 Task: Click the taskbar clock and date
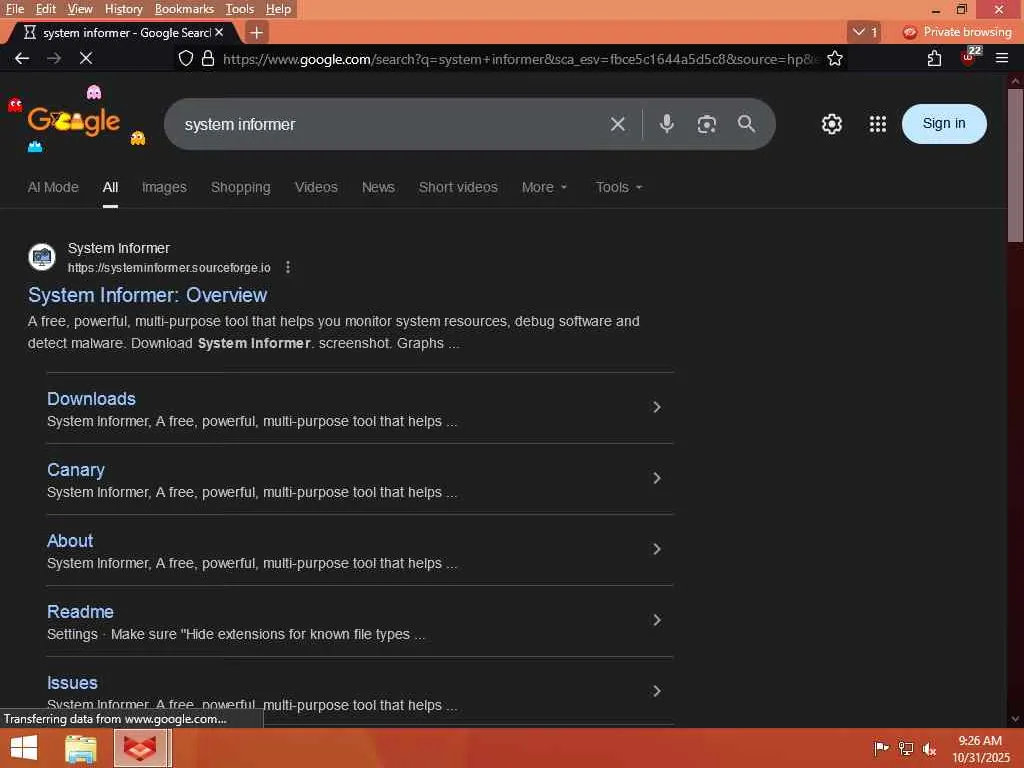click(x=980, y=748)
